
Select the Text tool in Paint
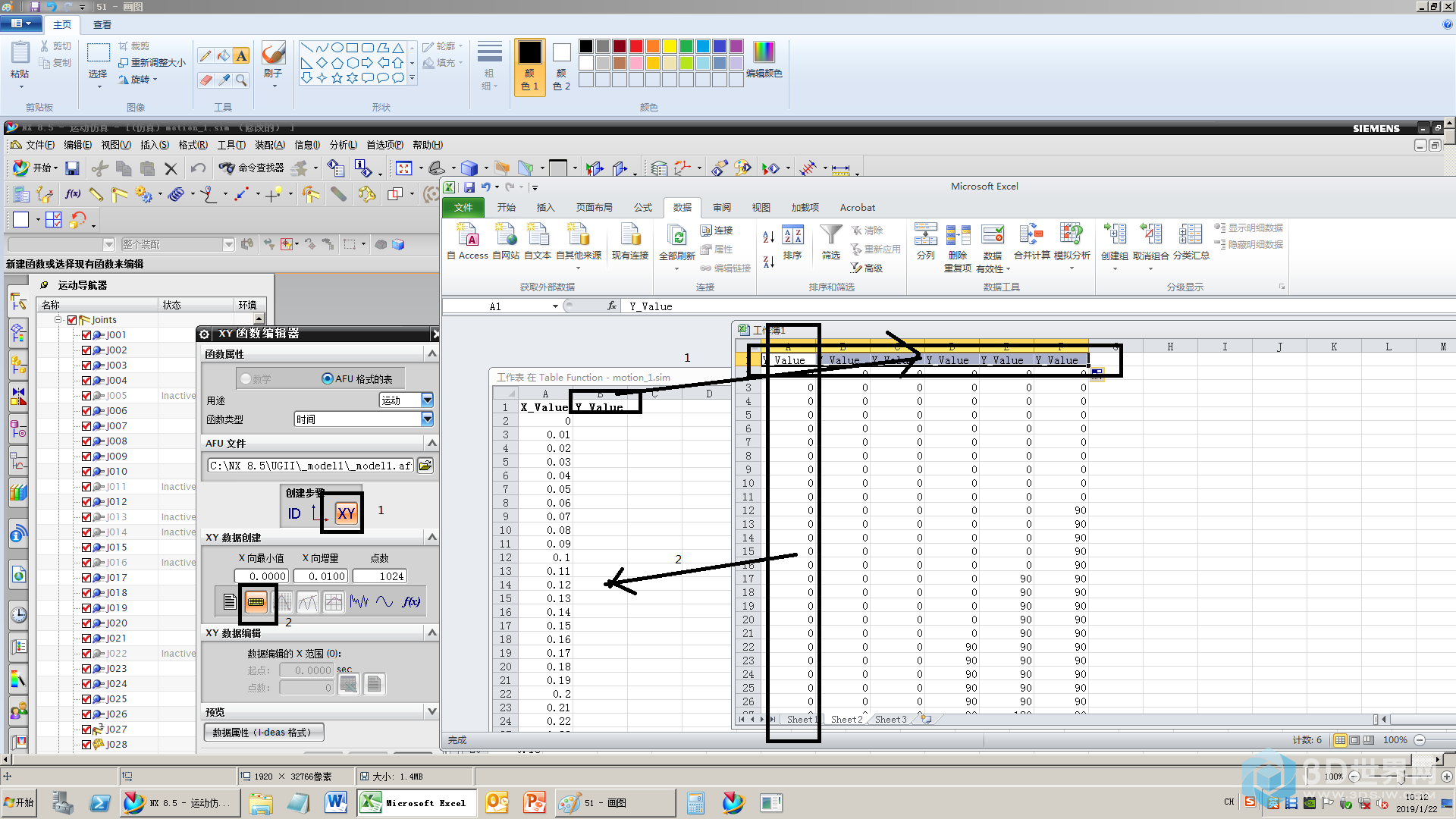241,55
